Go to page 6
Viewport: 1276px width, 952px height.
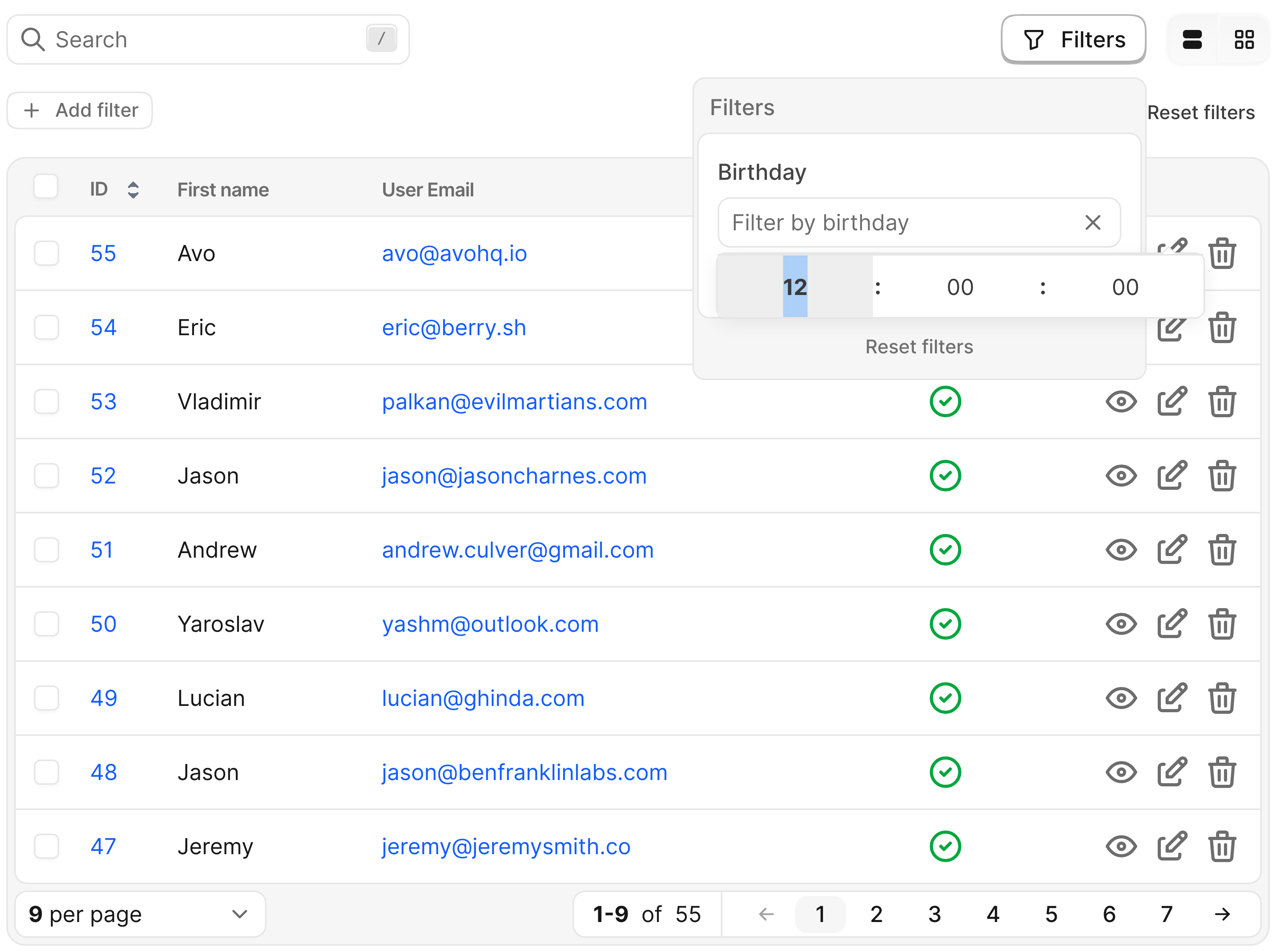pyautogui.click(x=1110, y=915)
